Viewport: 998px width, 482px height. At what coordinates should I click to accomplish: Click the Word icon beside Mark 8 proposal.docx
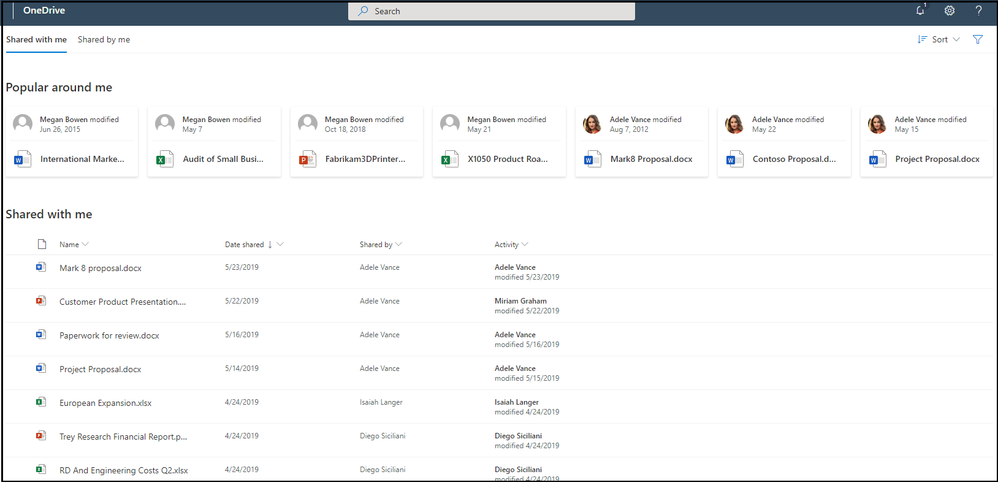[x=40, y=267]
